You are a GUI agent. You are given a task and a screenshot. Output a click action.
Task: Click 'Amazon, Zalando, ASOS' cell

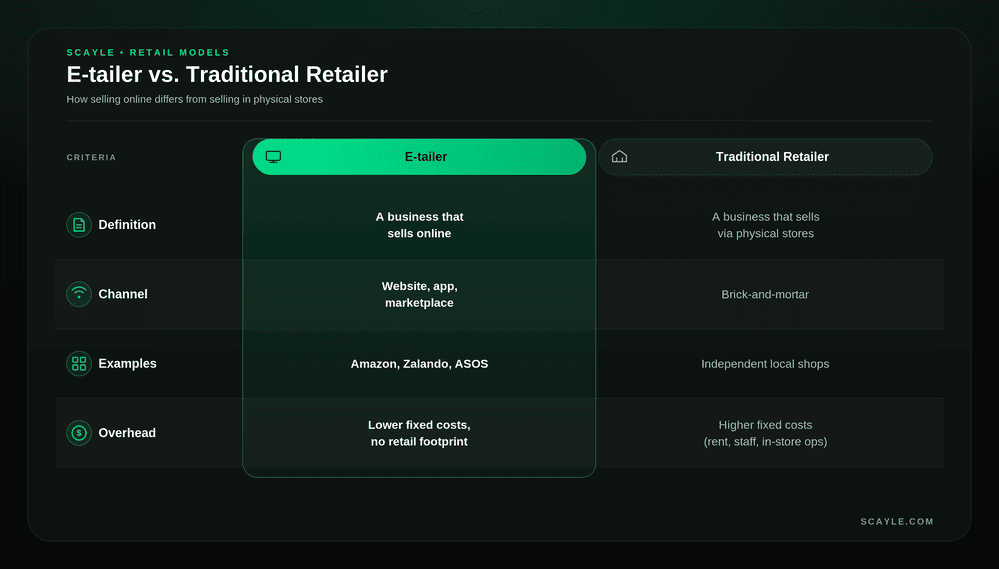point(419,364)
